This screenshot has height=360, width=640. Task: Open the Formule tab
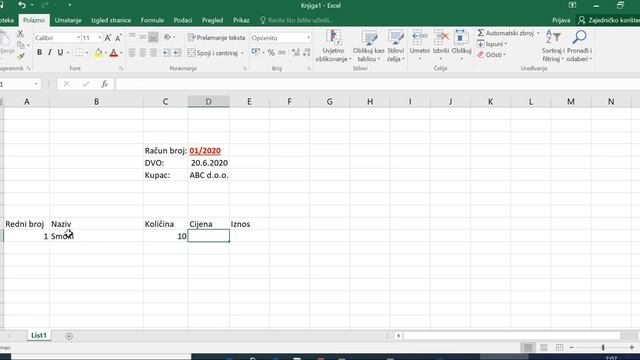(x=152, y=20)
